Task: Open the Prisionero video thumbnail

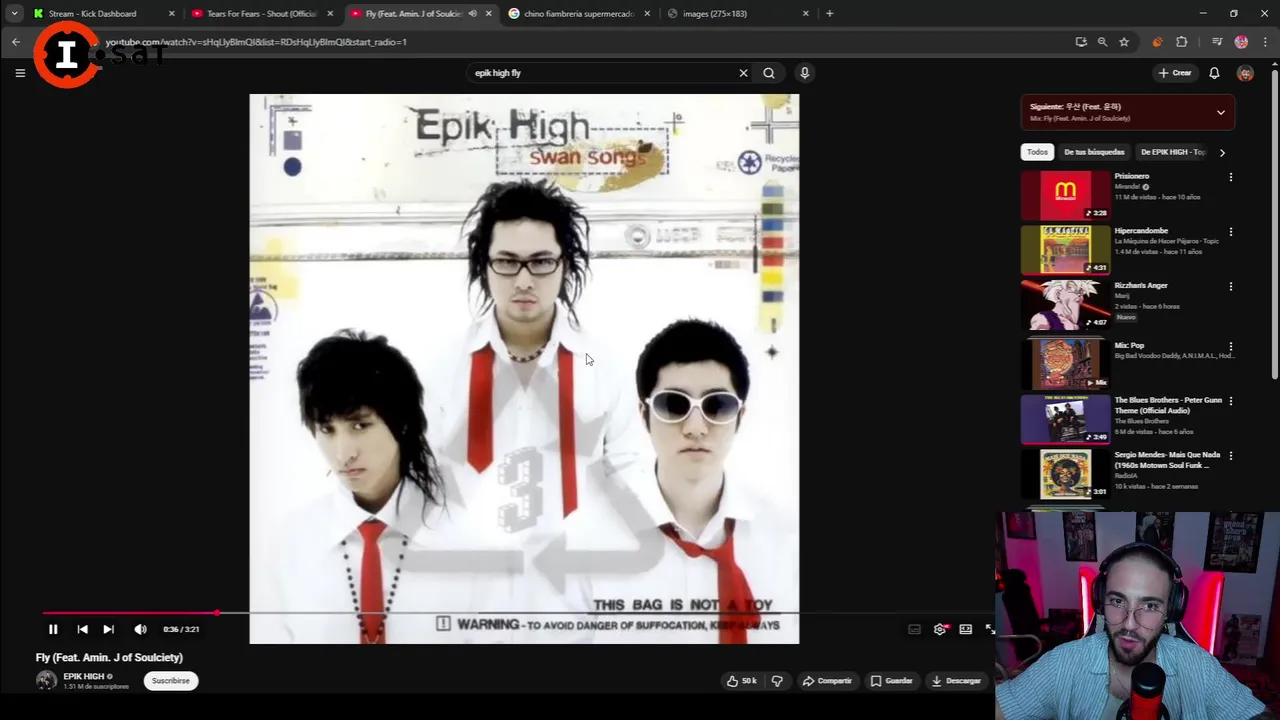Action: 1065,195
